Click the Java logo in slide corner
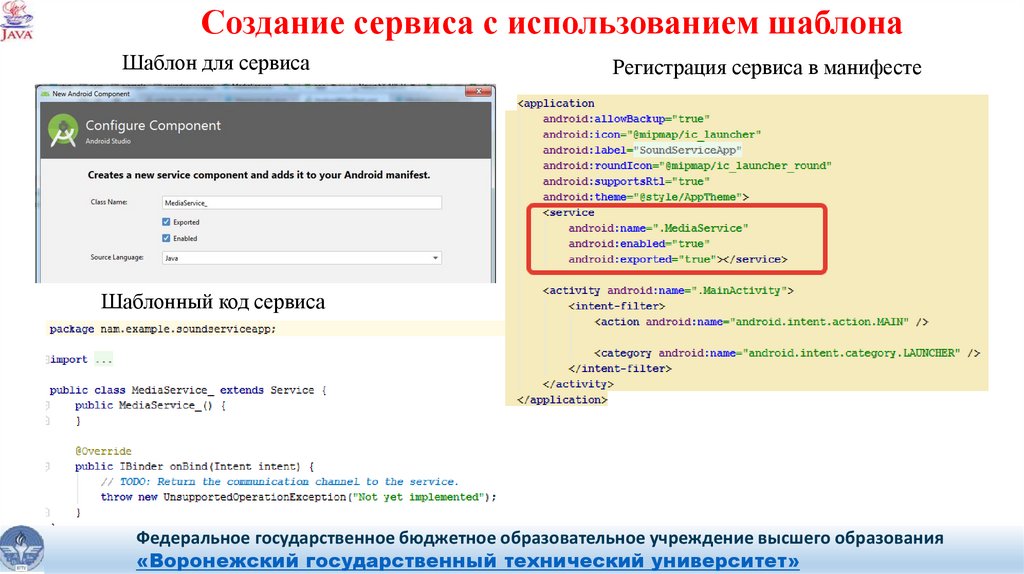Screen dimensions: 1024x574 [18, 22]
